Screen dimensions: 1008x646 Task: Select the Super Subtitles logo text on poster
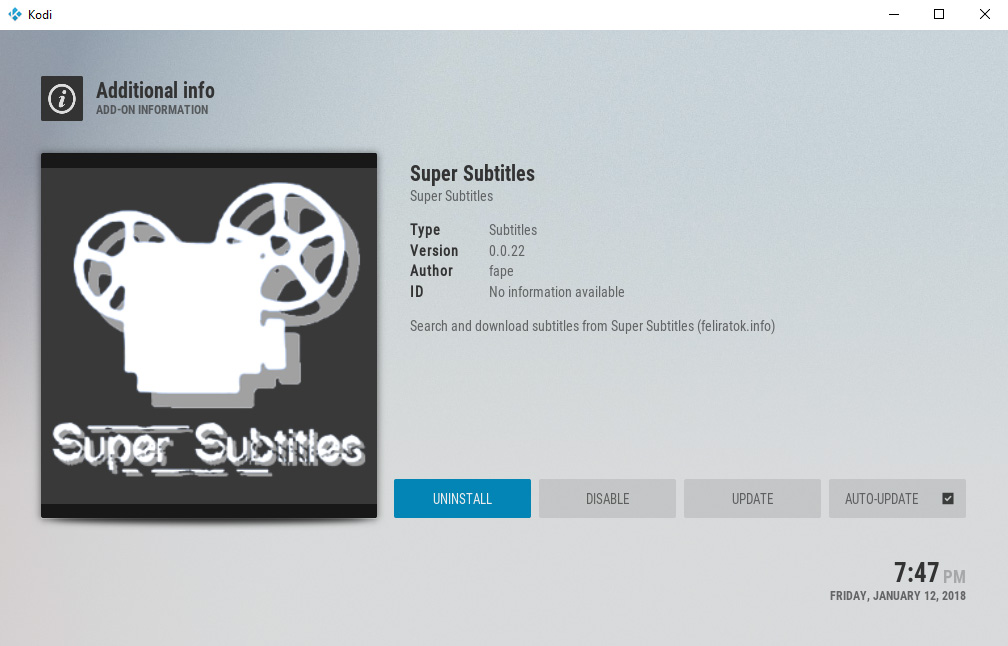[208, 447]
